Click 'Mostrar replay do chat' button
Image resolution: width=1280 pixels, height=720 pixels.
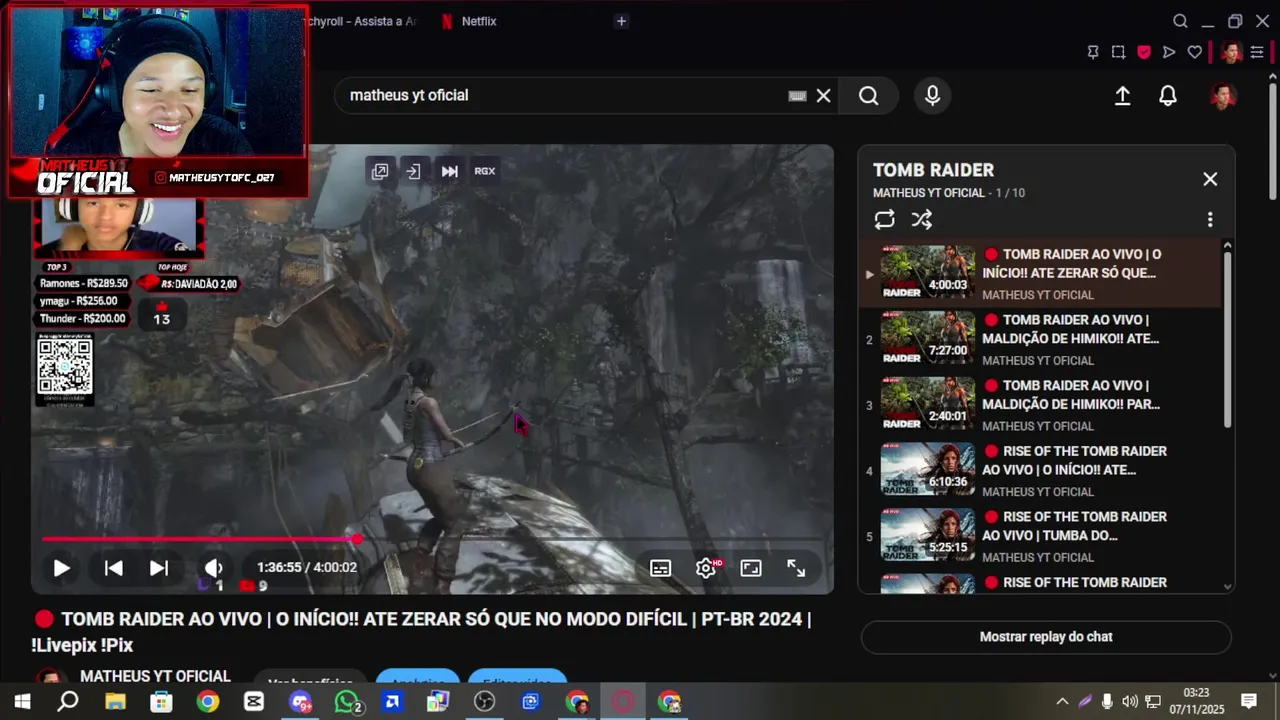(x=1046, y=637)
